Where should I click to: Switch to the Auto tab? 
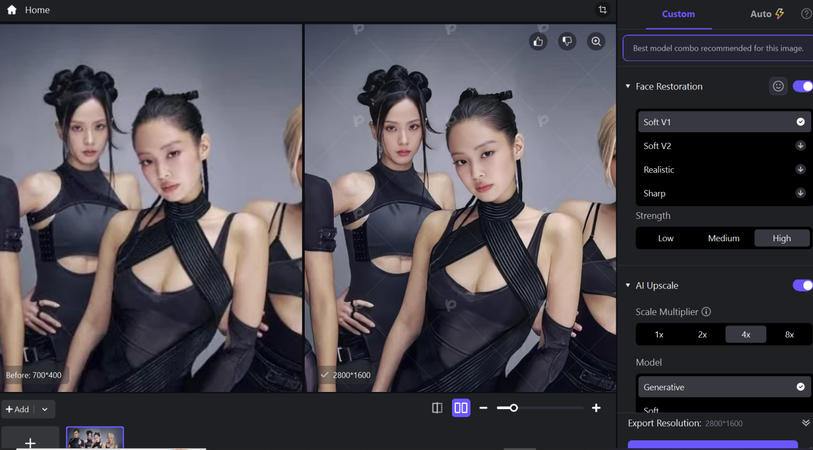point(767,14)
